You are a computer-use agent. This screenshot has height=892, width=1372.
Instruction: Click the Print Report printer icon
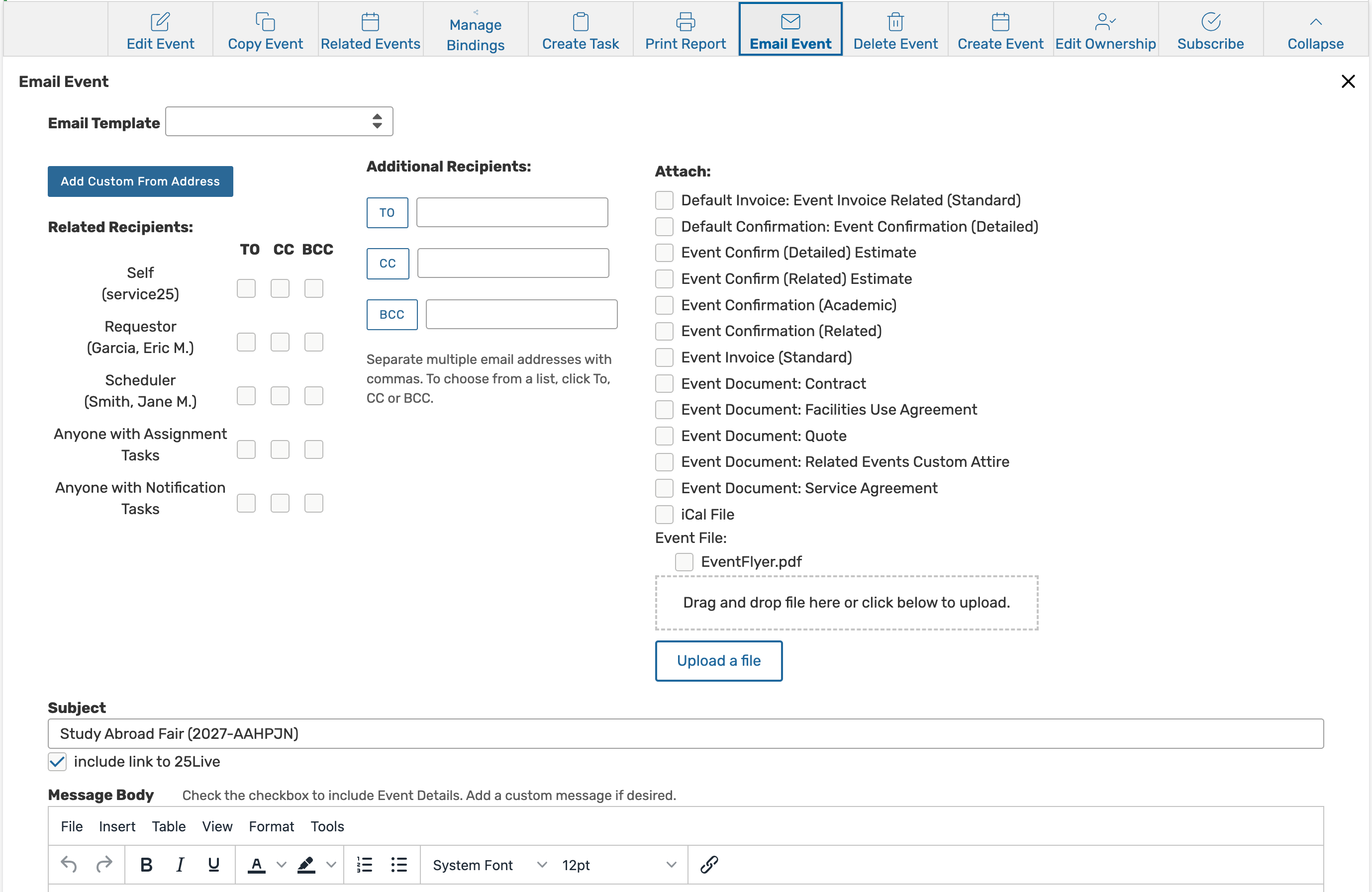[x=685, y=22]
